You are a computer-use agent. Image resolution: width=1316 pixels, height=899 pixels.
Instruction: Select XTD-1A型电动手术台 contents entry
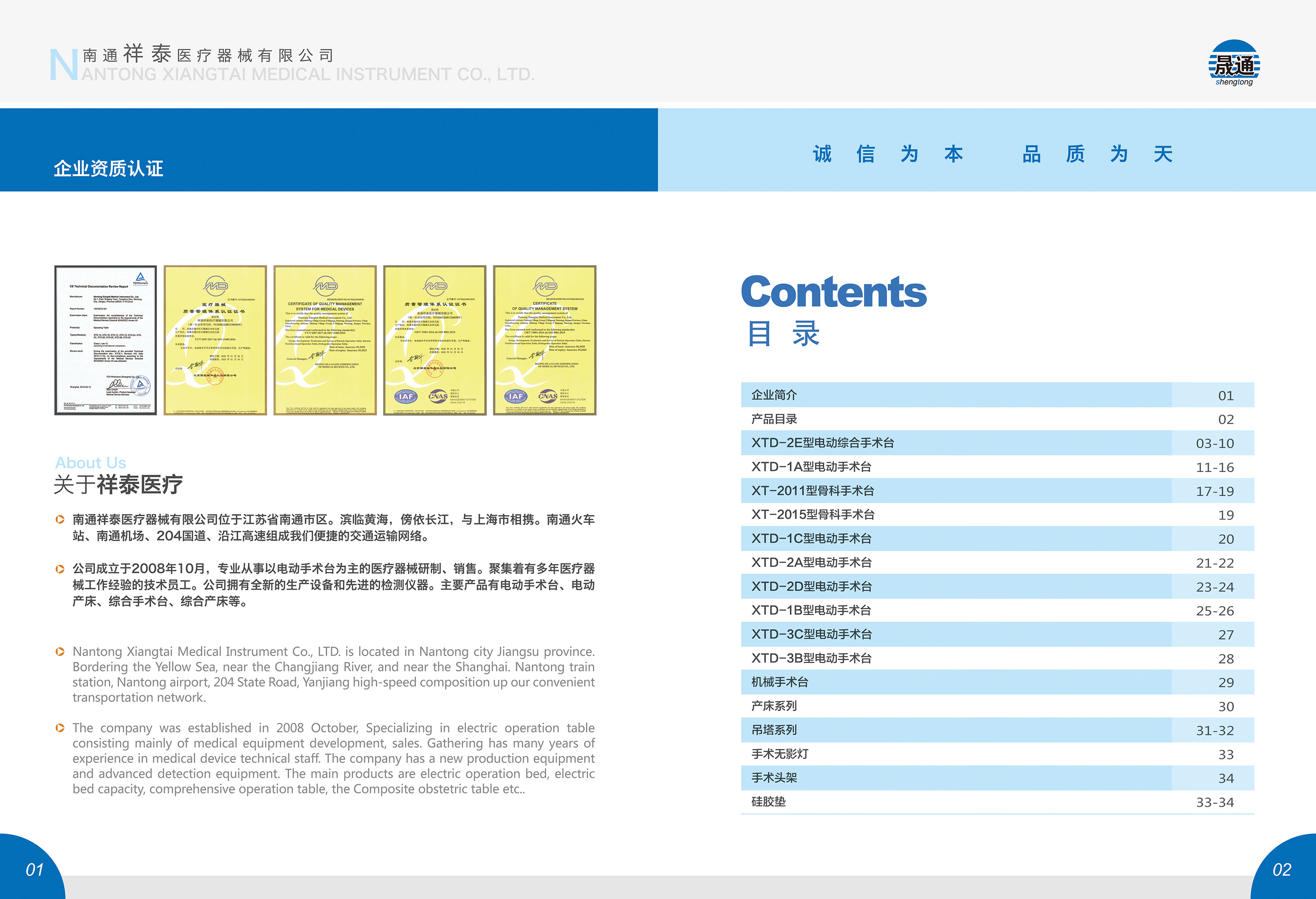coord(997,467)
